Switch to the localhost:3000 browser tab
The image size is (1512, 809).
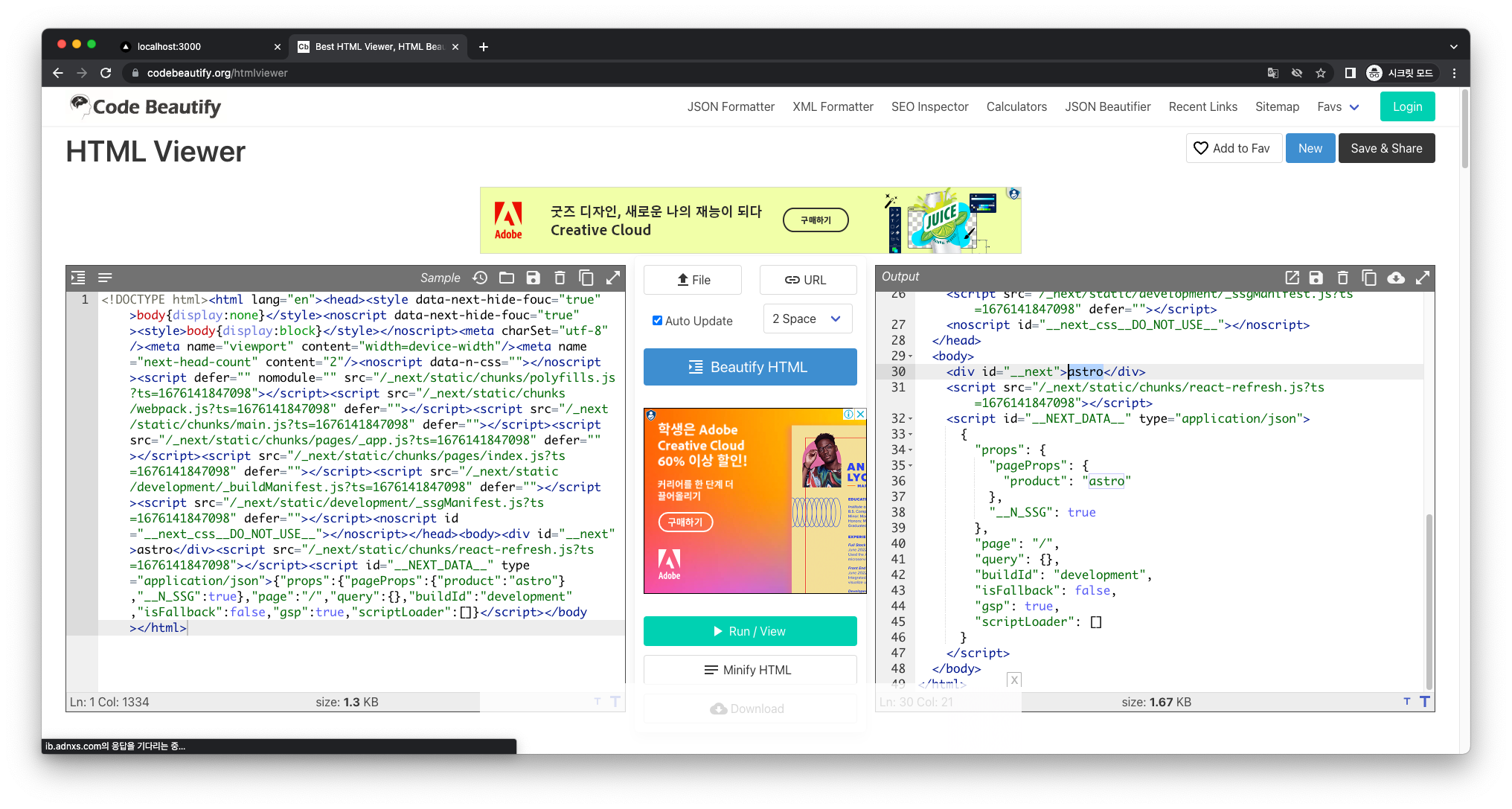pyautogui.click(x=170, y=46)
